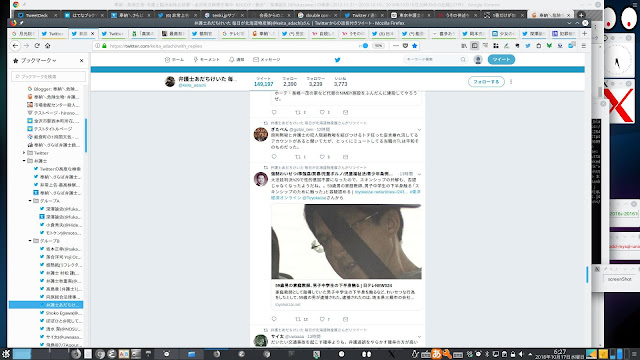Open a new Firefox tab with plus
Screen dimensions: 640x360
[584, 33]
